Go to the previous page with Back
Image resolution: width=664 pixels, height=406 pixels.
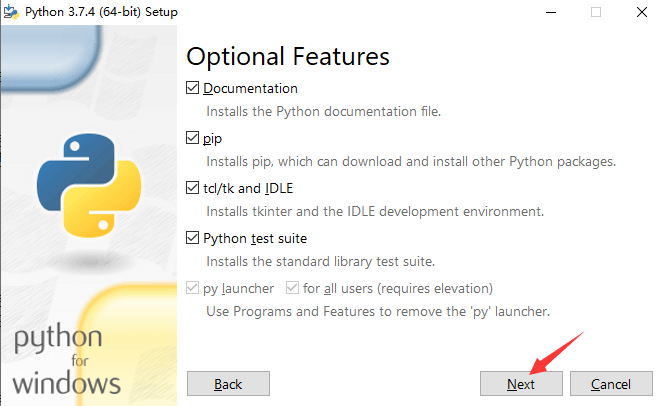pos(228,384)
